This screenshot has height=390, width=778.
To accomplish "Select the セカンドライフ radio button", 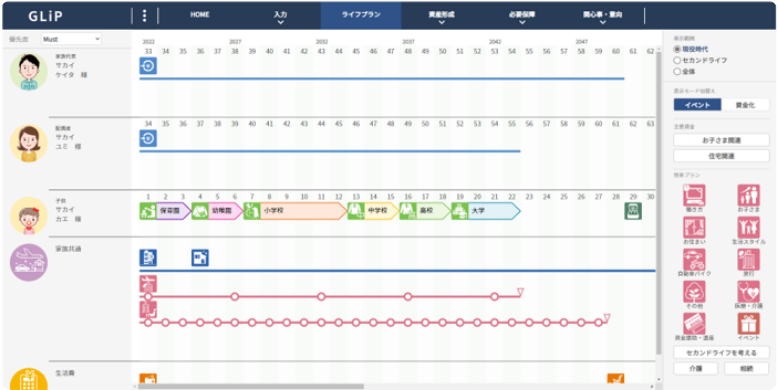I will tap(677, 60).
